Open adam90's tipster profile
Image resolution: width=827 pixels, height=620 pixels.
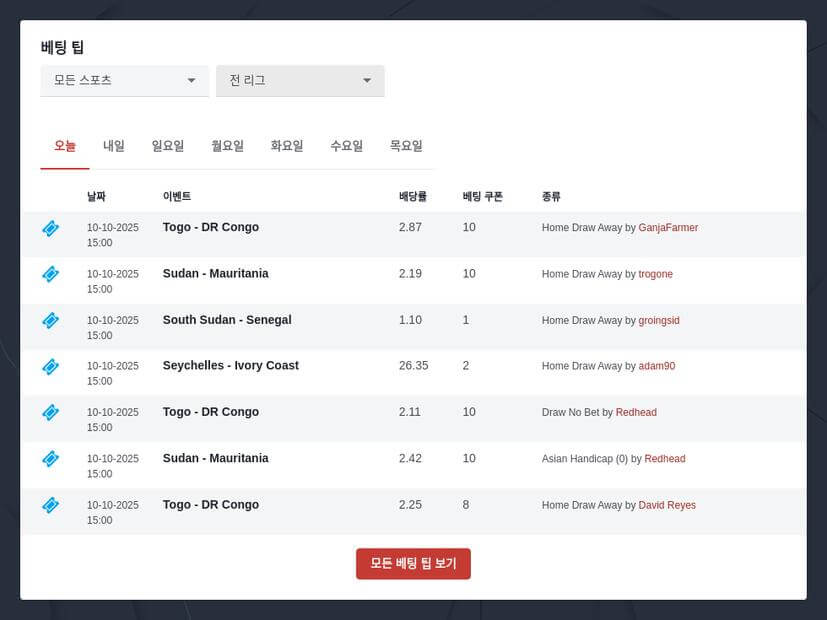pyautogui.click(x=656, y=366)
